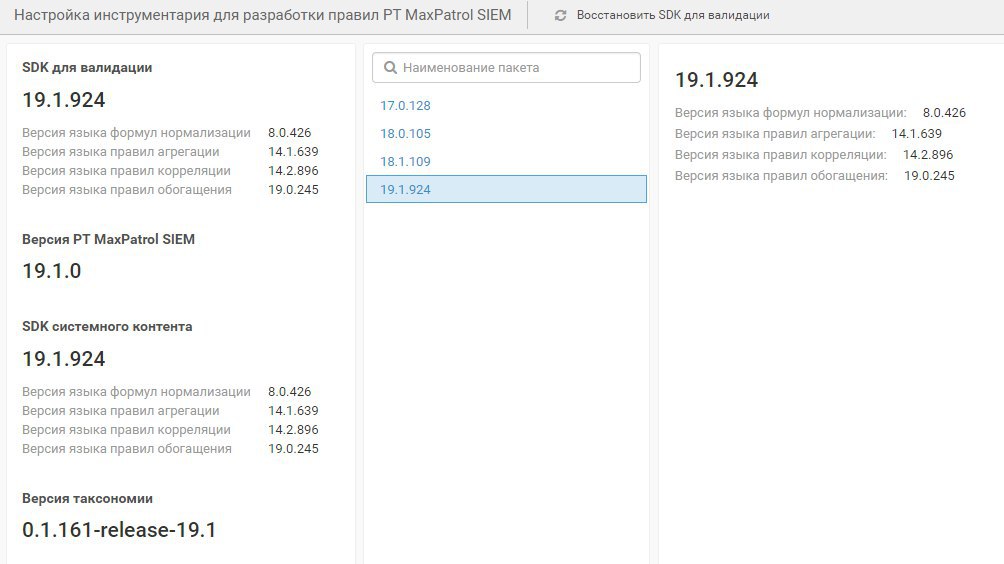Click 14.1.639 under SDK системного контента
Image resolution: width=1004 pixels, height=564 pixels.
tap(293, 411)
